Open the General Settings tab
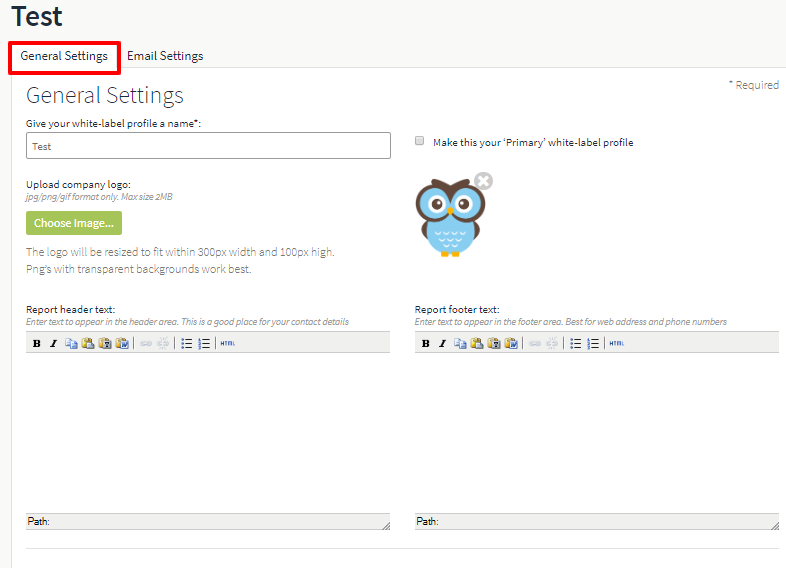The image size is (786, 568). (64, 56)
